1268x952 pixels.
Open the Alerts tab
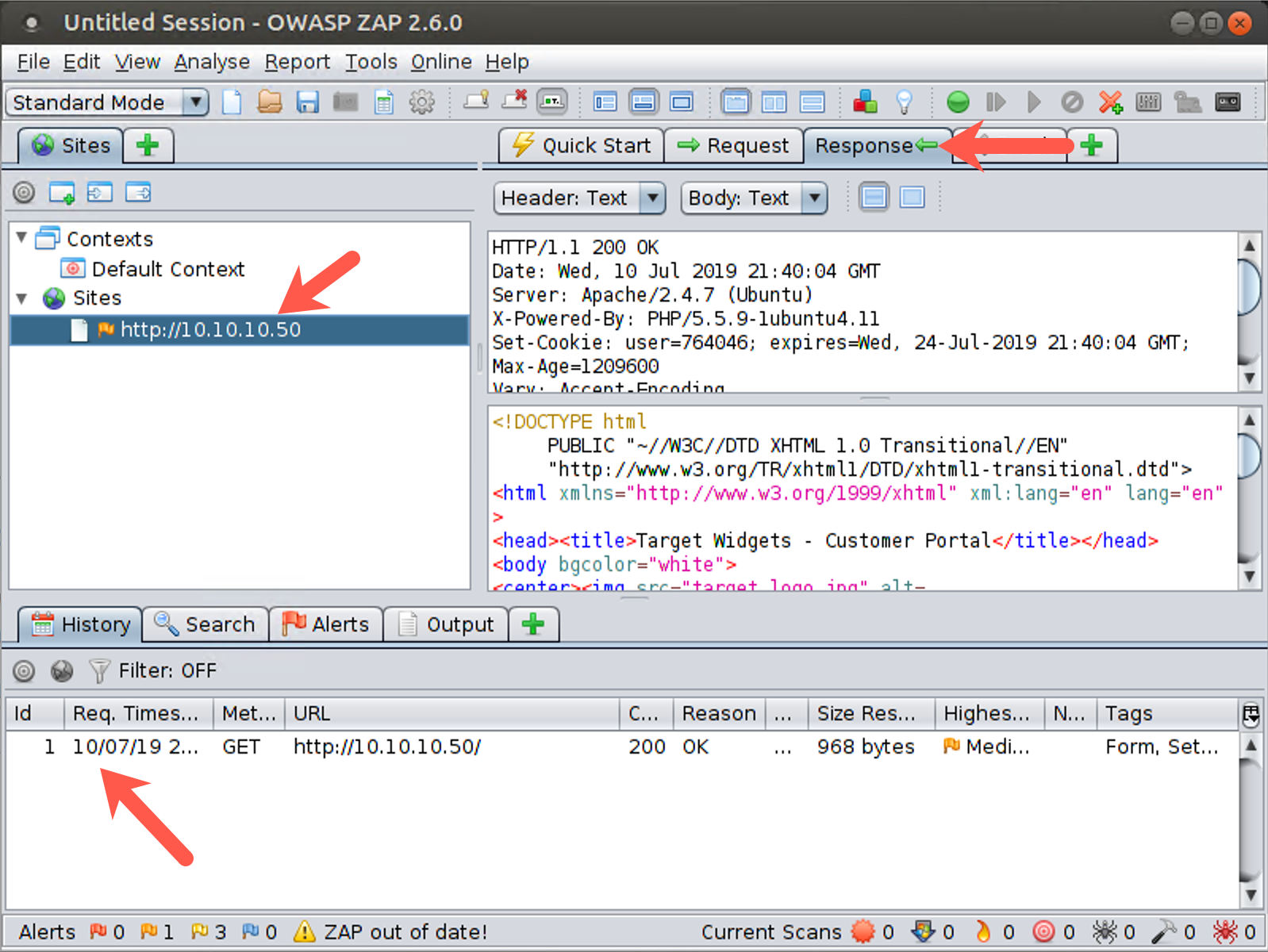click(326, 625)
